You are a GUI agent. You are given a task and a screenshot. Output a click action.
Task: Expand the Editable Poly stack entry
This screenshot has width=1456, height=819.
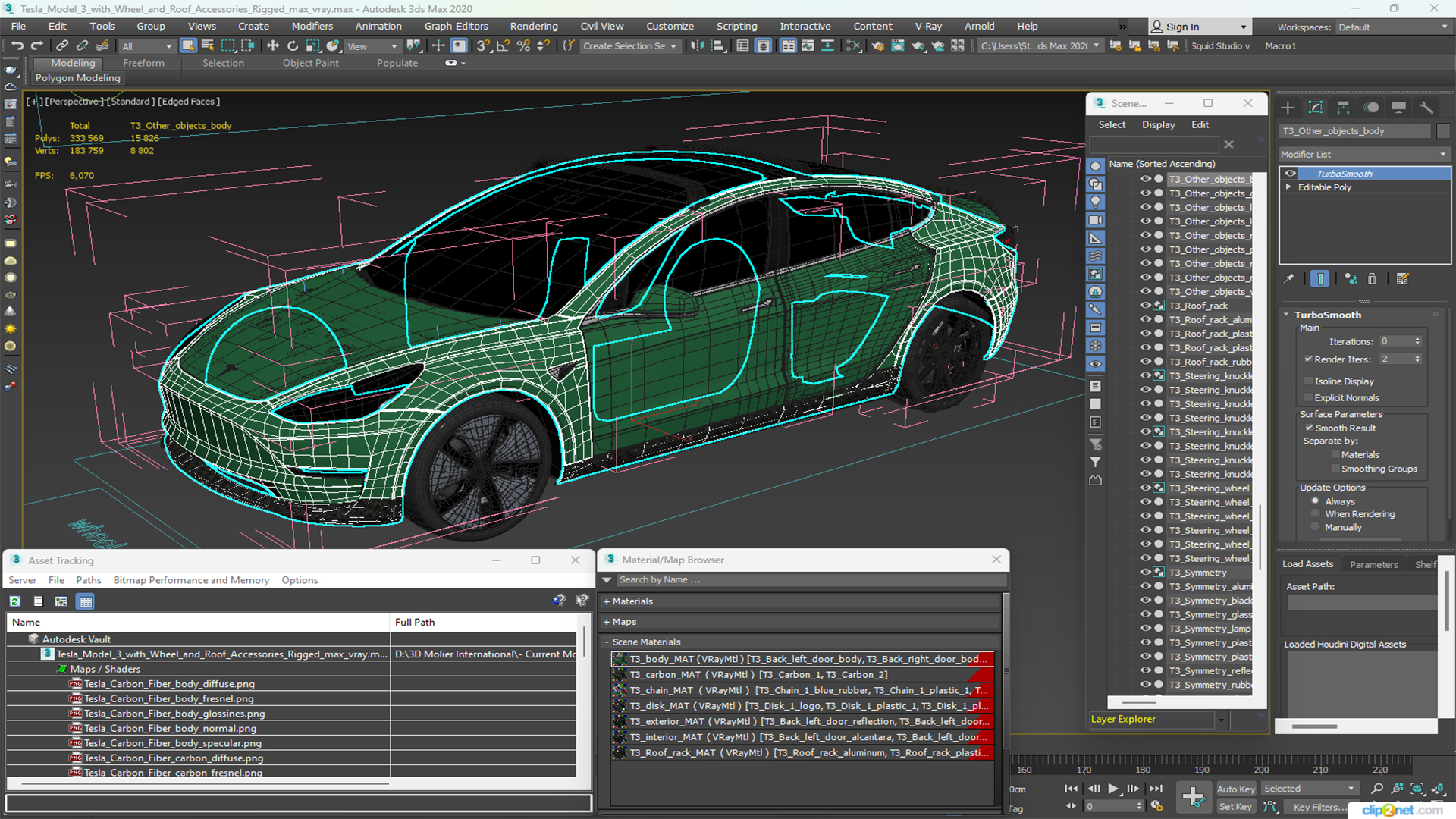(1288, 187)
